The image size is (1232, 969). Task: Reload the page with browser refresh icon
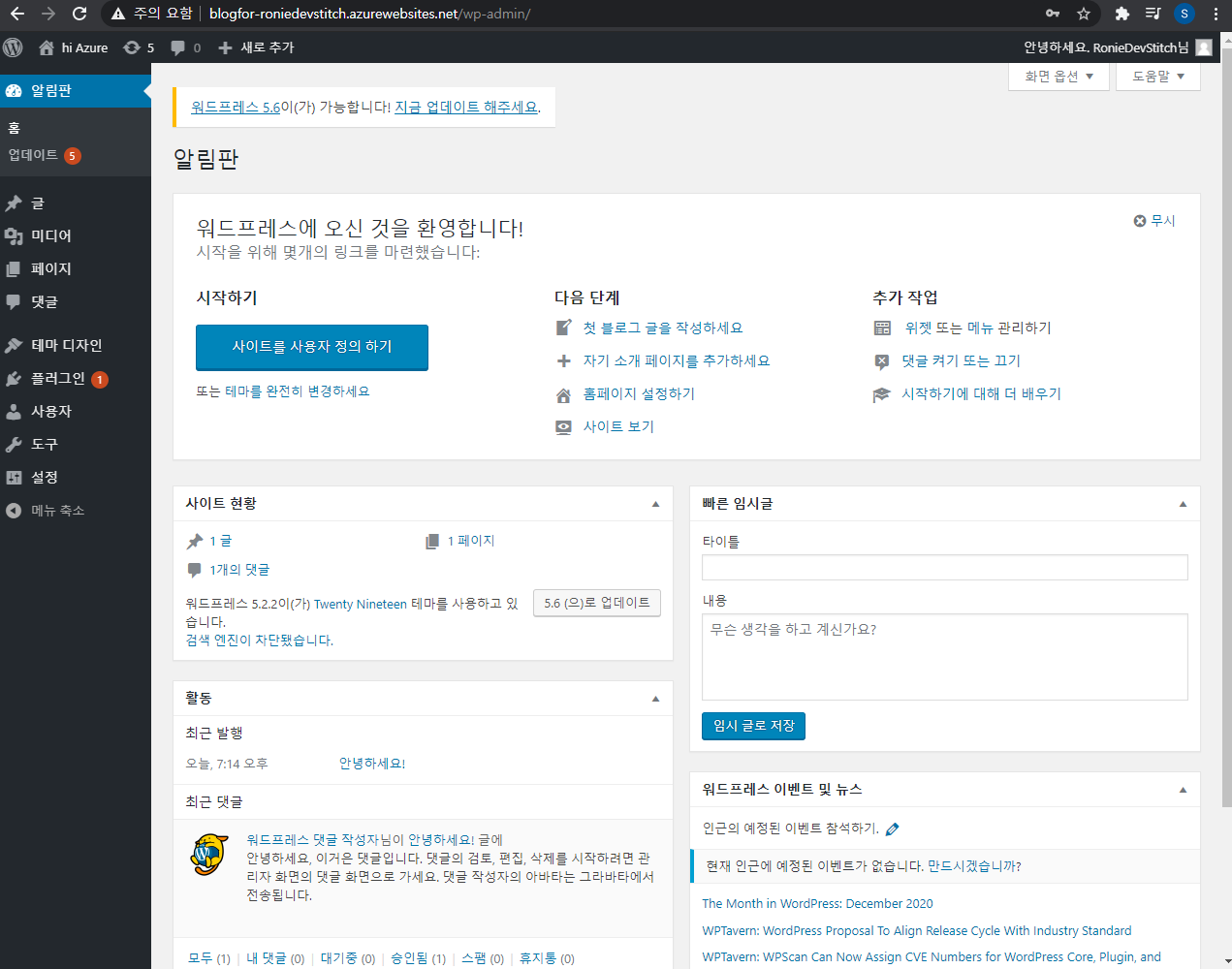pyautogui.click(x=79, y=14)
